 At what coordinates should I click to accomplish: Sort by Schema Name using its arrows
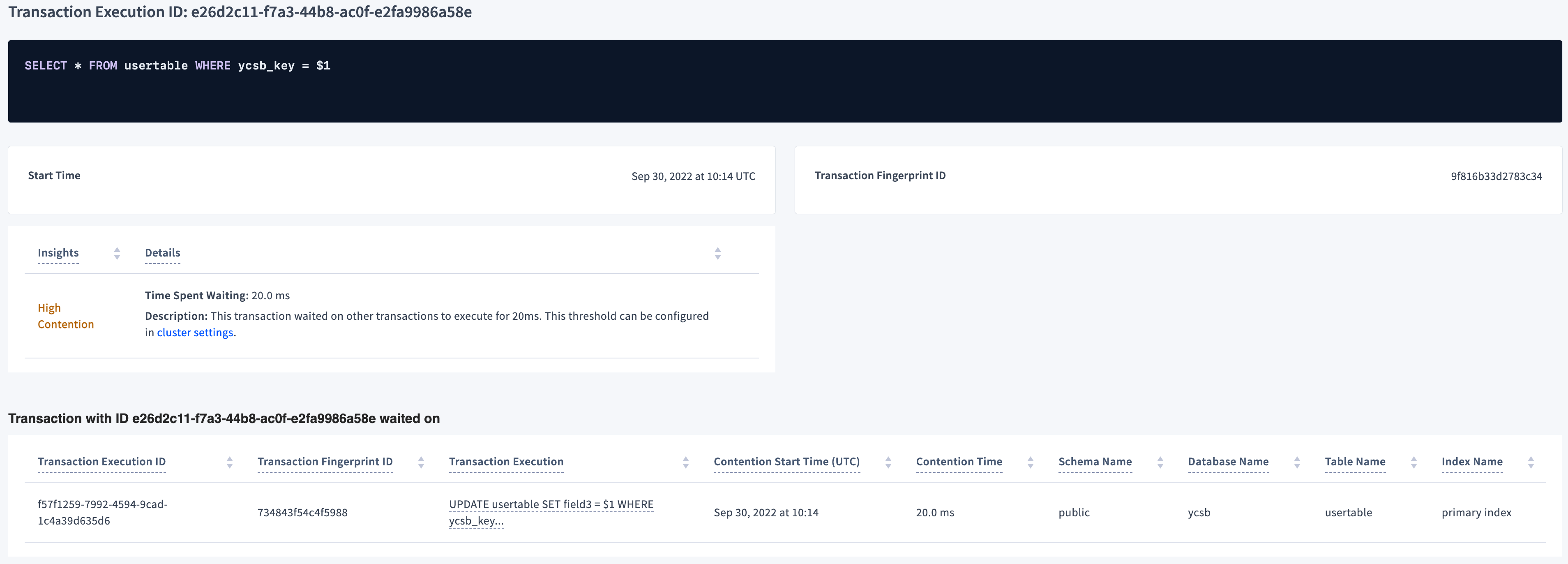click(1161, 462)
